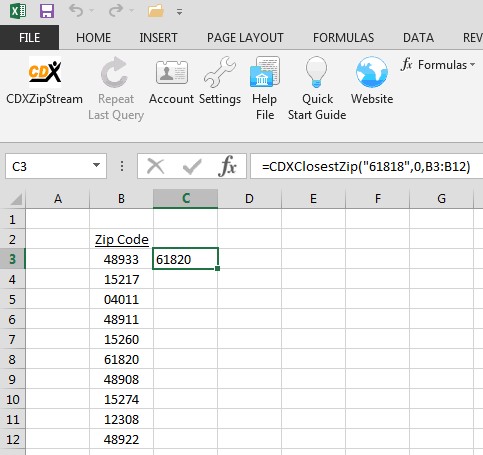This screenshot has width=483, height=455.
Task: Open the Name Box dropdown arrow
Action: tap(96, 165)
